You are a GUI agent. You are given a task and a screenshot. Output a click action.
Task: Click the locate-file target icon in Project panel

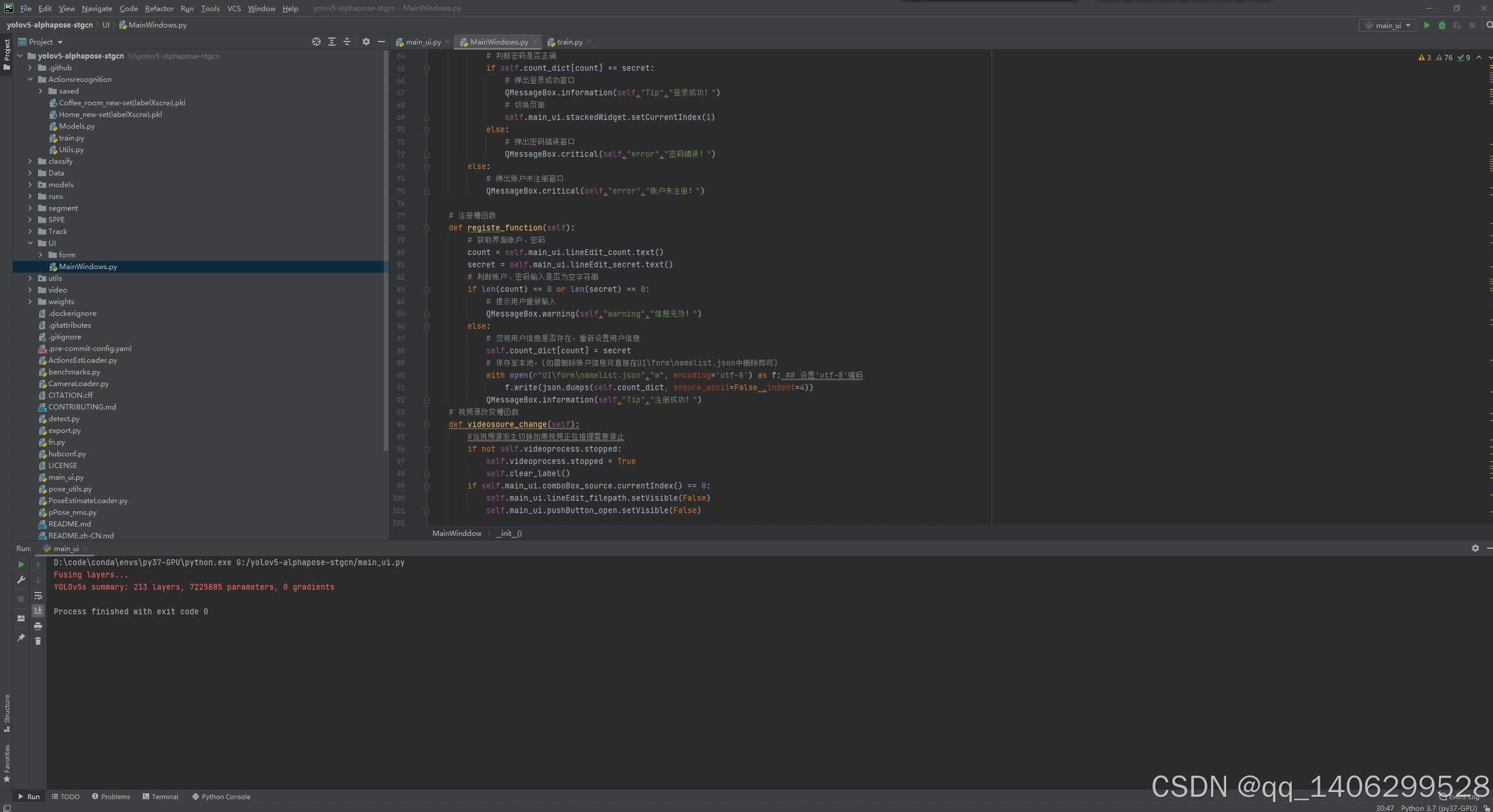tap(317, 42)
